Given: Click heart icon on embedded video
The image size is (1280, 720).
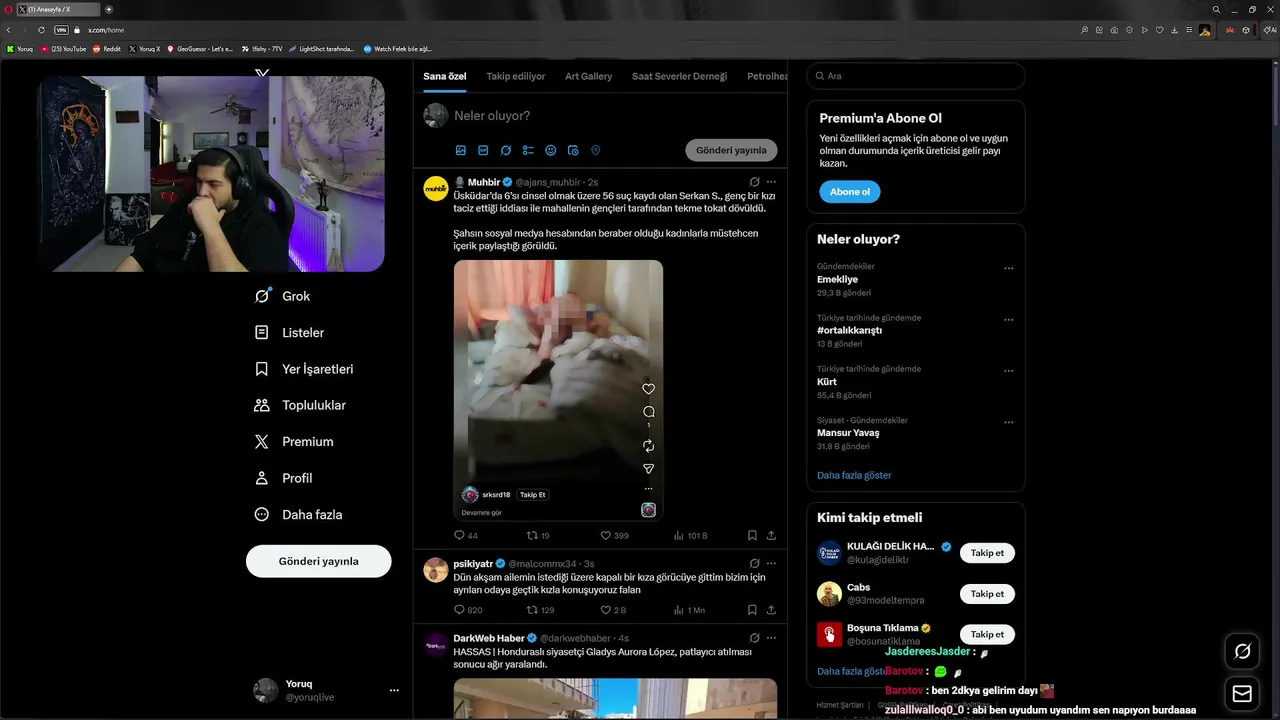Looking at the screenshot, I should tap(648, 389).
